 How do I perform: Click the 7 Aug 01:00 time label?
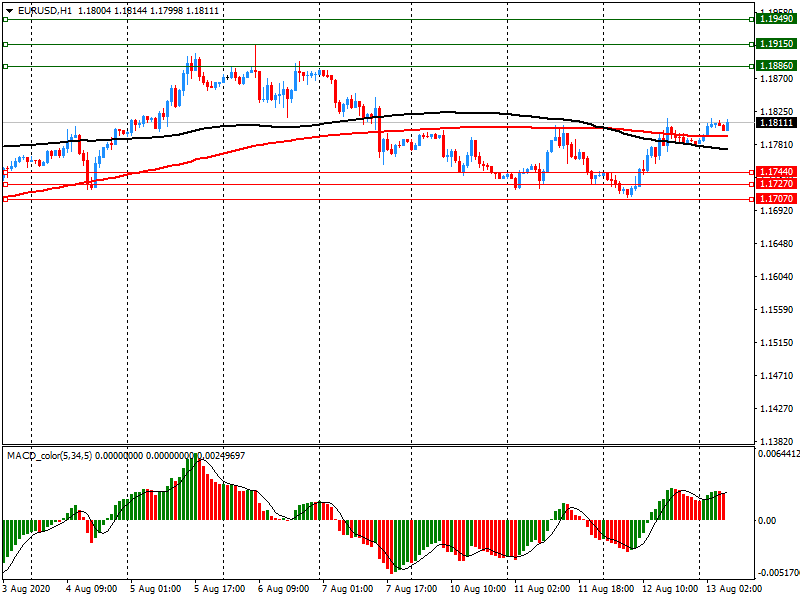tap(347, 589)
